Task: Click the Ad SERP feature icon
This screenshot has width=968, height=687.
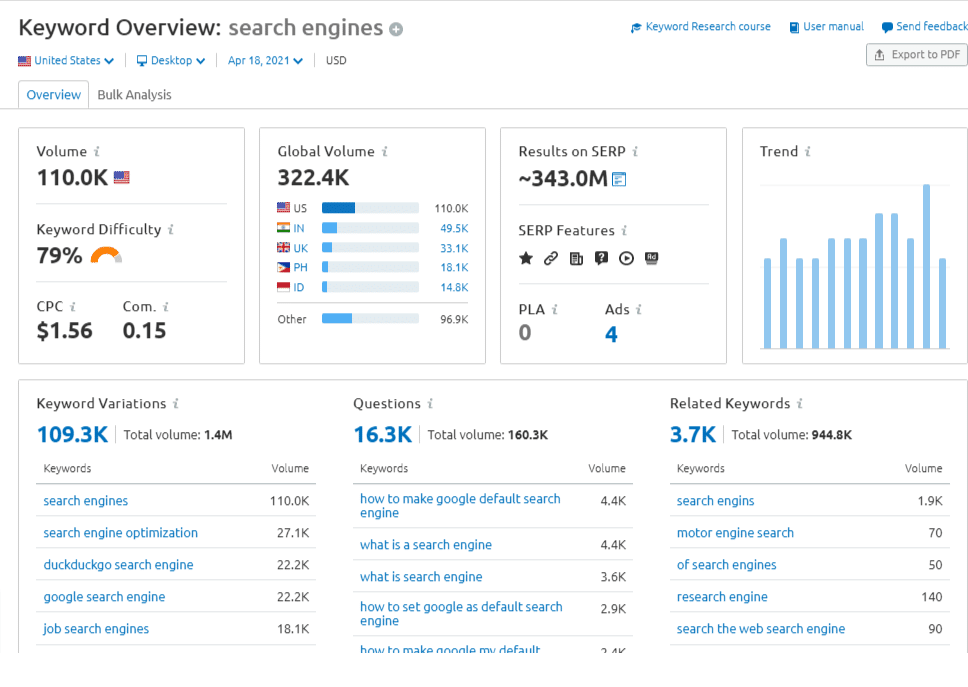Action: tap(651, 258)
